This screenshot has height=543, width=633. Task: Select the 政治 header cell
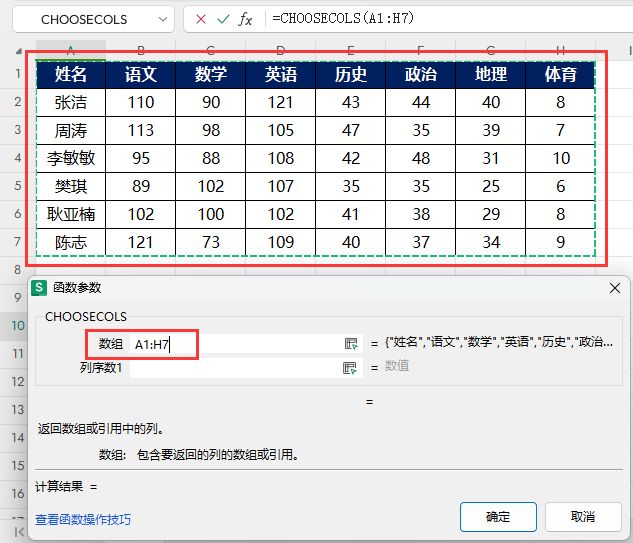tap(421, 74)
